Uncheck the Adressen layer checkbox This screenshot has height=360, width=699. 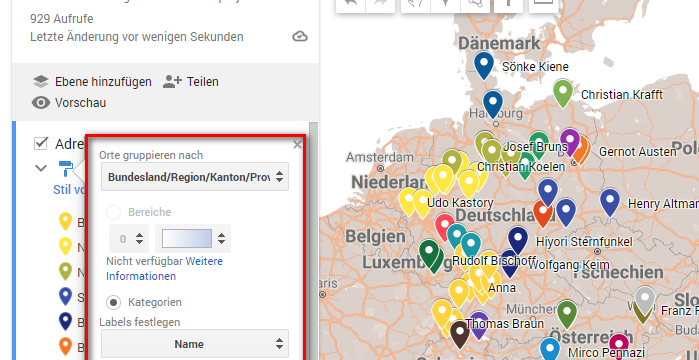pyautogui.click(x=41, y=143)
